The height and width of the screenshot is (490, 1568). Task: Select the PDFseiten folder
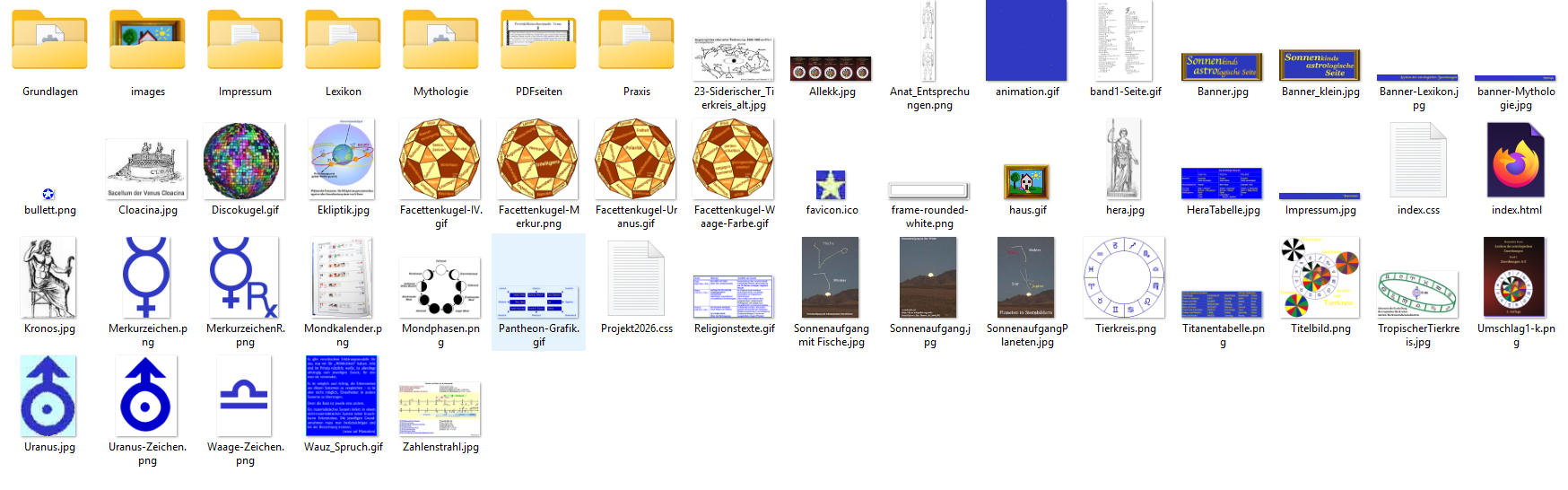click(538, 41)
